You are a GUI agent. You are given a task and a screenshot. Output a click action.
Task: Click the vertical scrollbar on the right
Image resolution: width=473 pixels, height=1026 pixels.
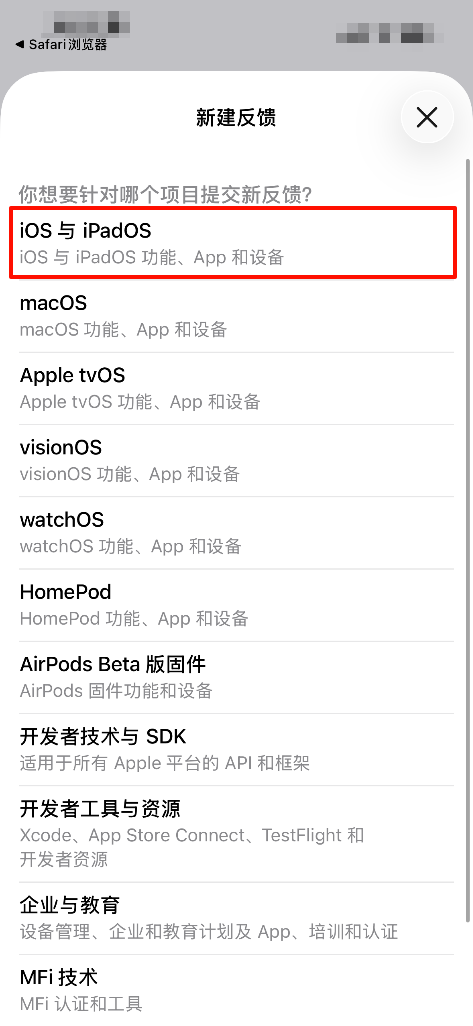(467, 540)
